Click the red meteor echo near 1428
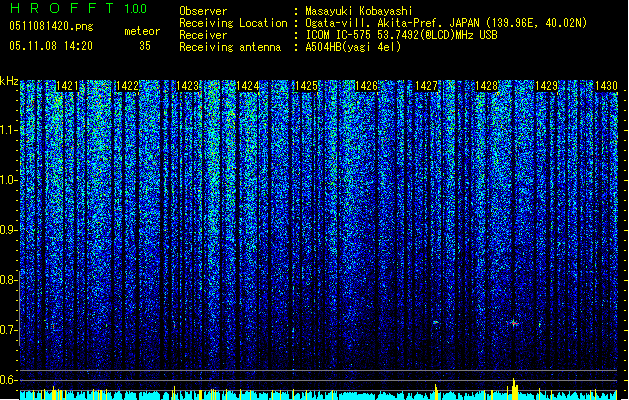Viewport: 629px width, 400px height. coord(513,323)
